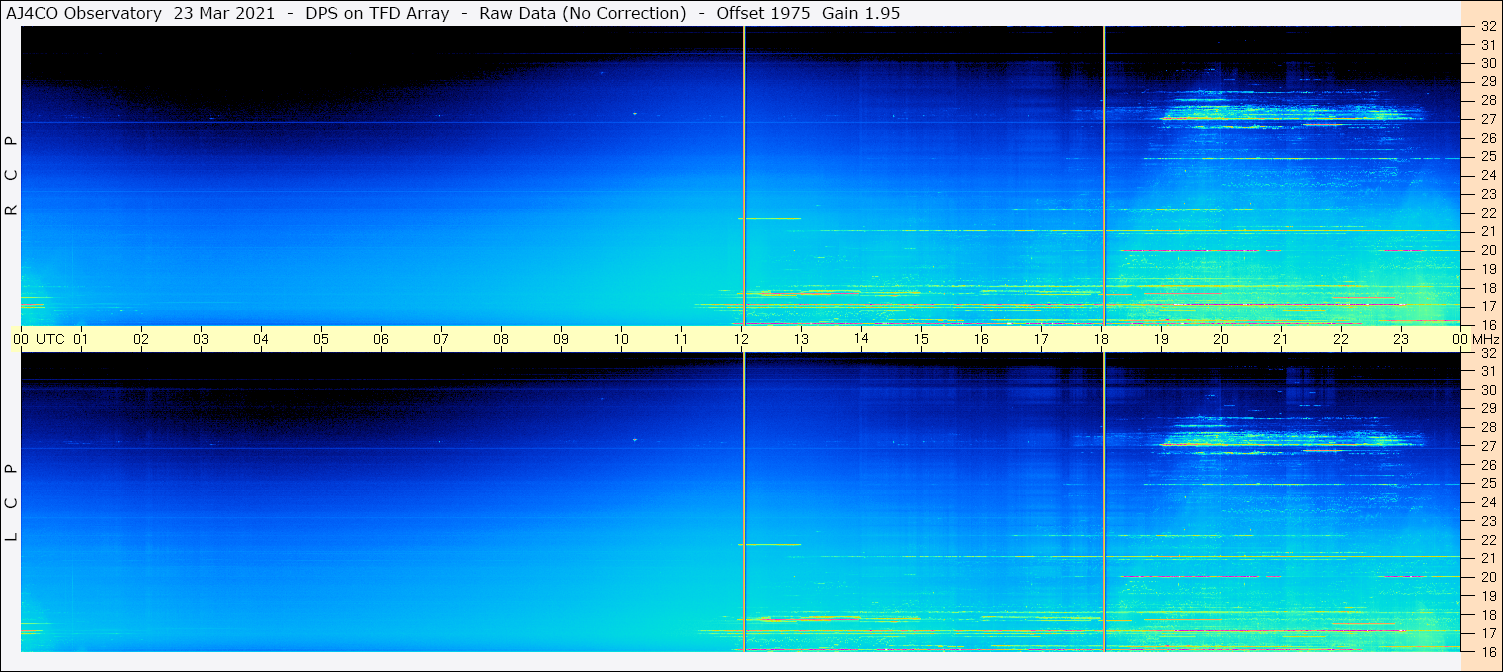This screenshot has height=672, width=1503.
Task: Select the 32 MHz label of RCP panel
Action: [1487, 27]
